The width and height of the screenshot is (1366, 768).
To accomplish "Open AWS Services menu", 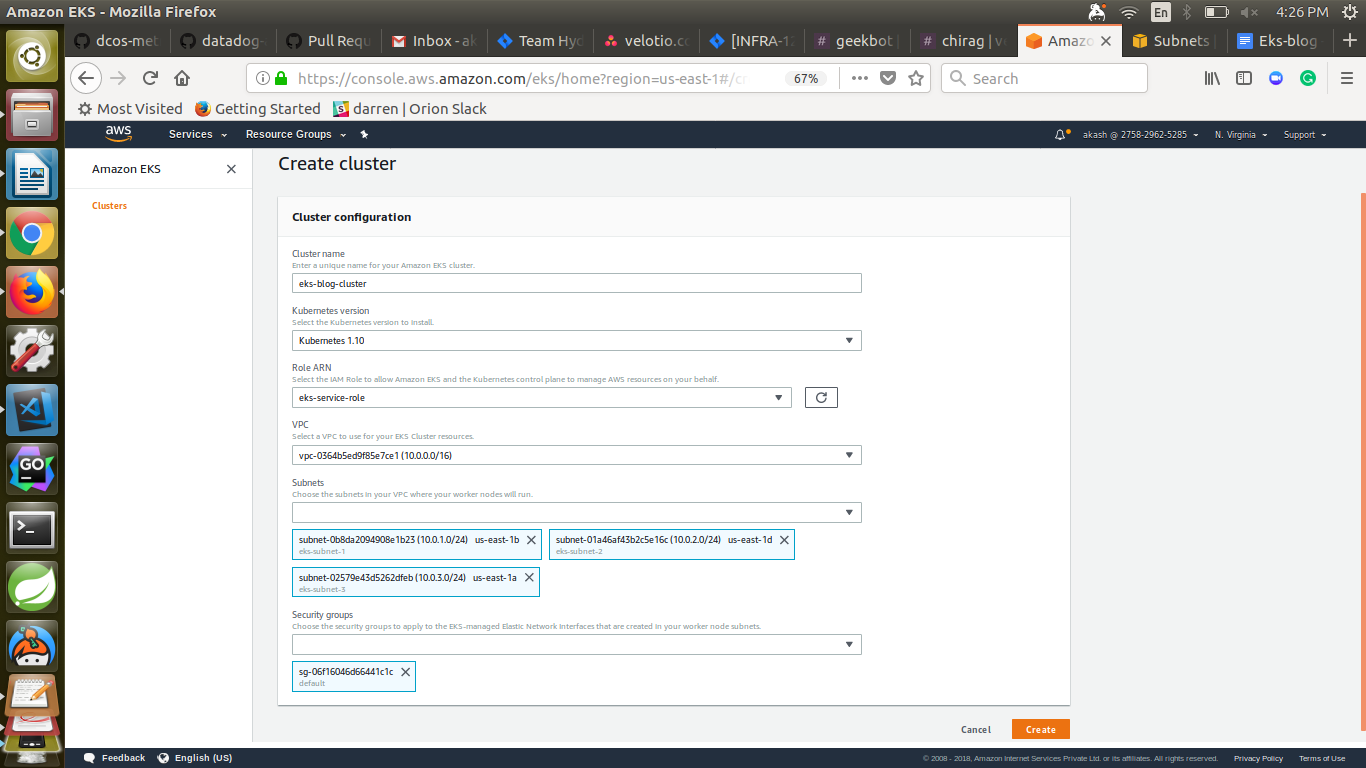I will tap(197, 134).
